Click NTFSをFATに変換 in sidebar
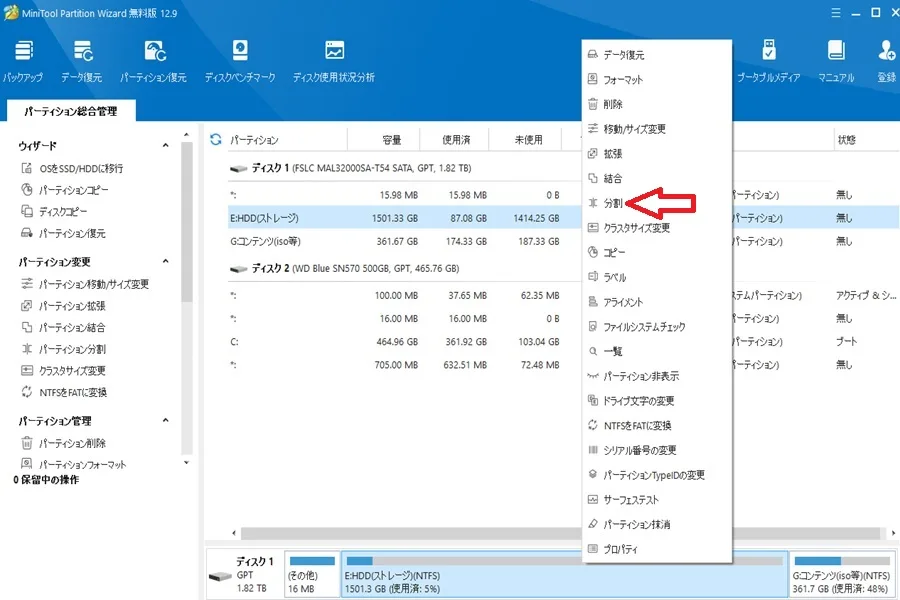900x600 pixels. pyautogui.click(x=64, y=393)
